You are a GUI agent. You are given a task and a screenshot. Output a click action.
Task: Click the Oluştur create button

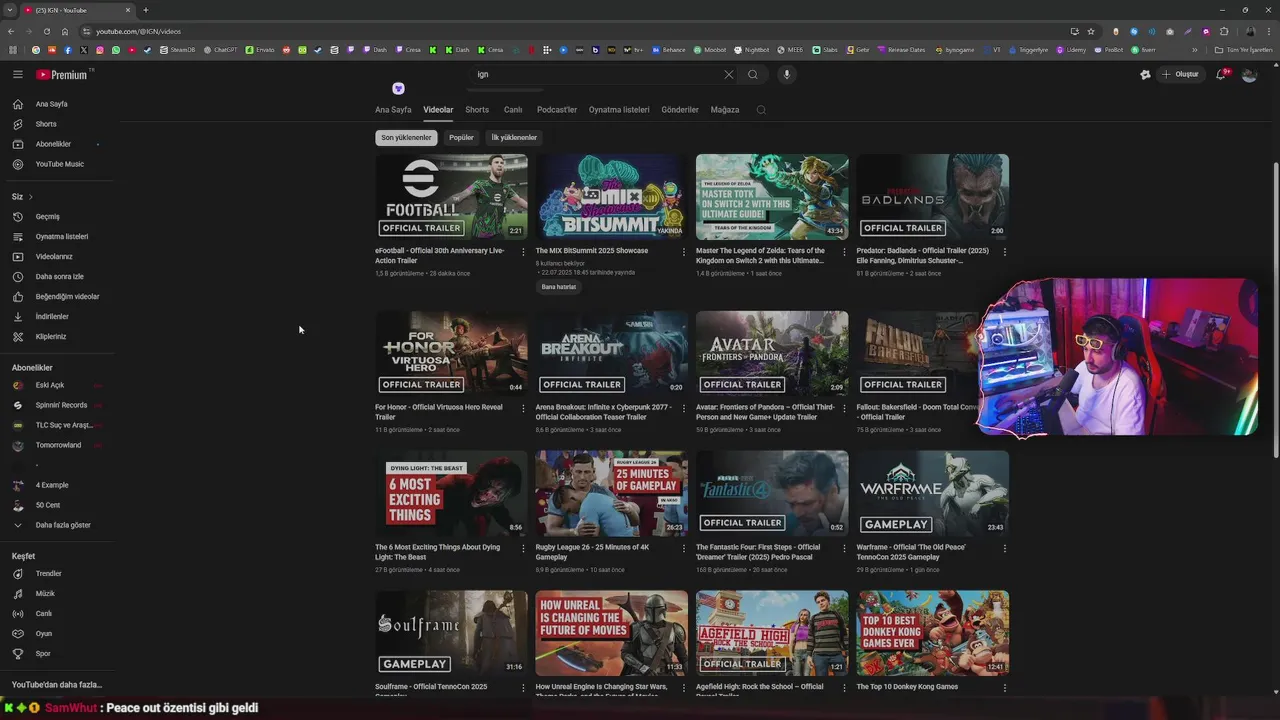pyautogui.click(x=1179, y=74)
